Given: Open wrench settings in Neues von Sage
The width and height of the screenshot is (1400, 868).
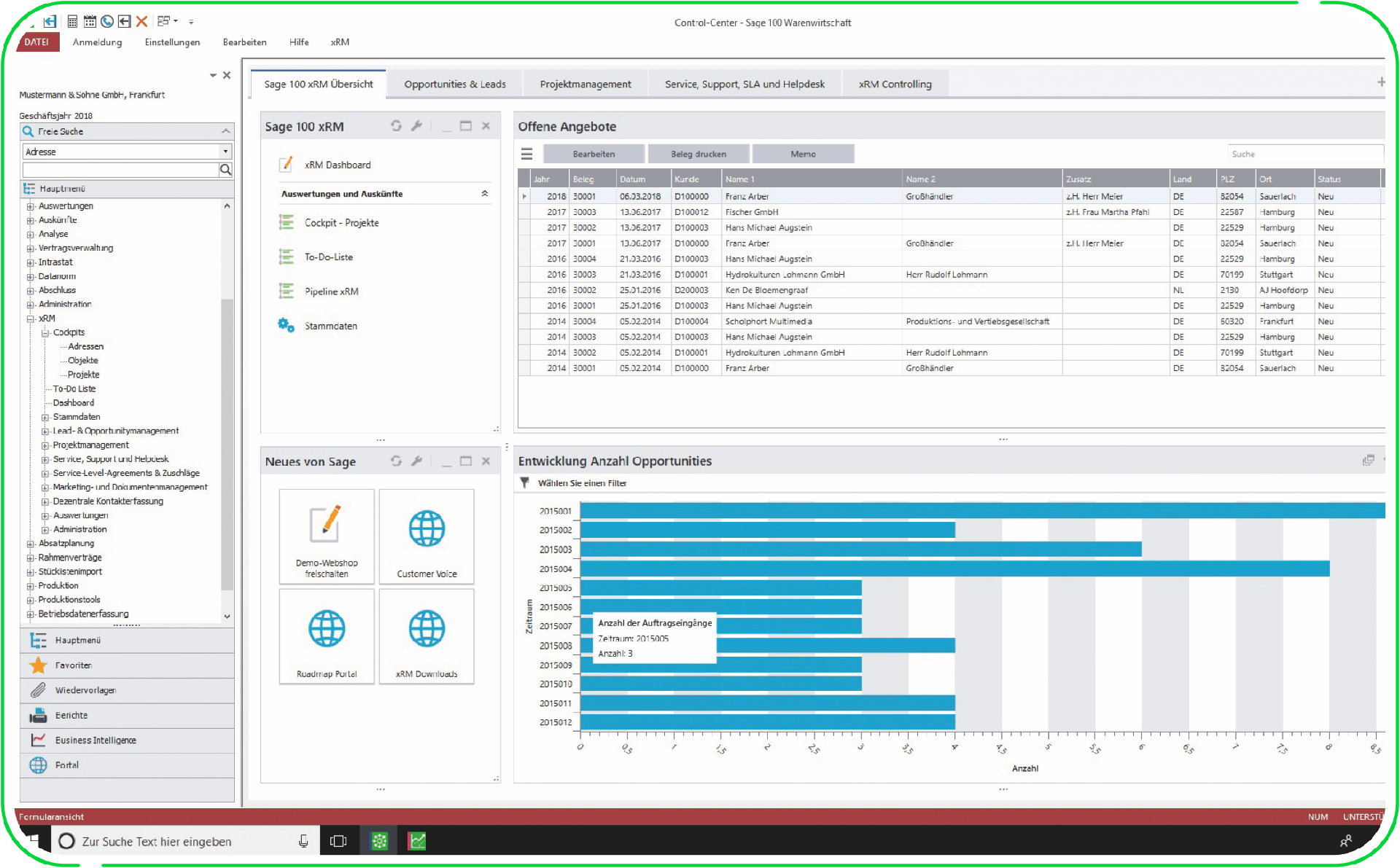Looking at the screenshot, I should [417, 461].
